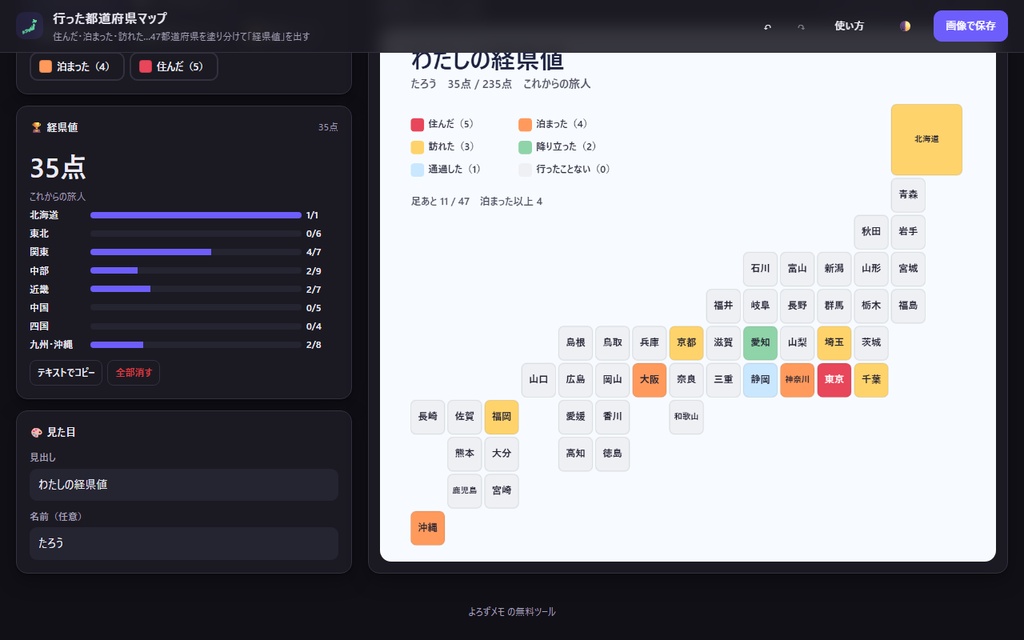Select the yellow 京都 tile

(686, 343)
